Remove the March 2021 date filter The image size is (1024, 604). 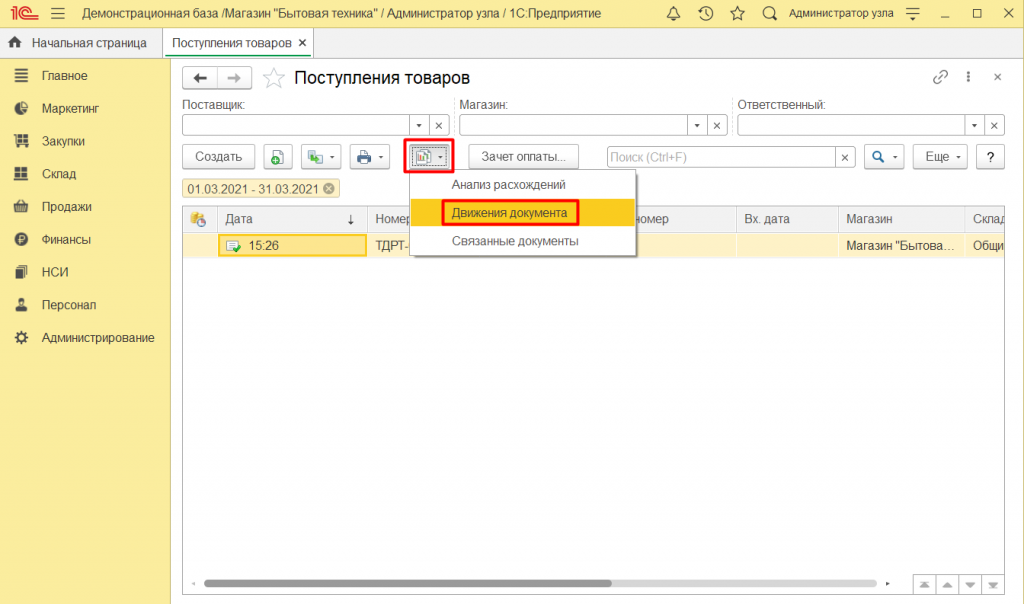(329, 188)
